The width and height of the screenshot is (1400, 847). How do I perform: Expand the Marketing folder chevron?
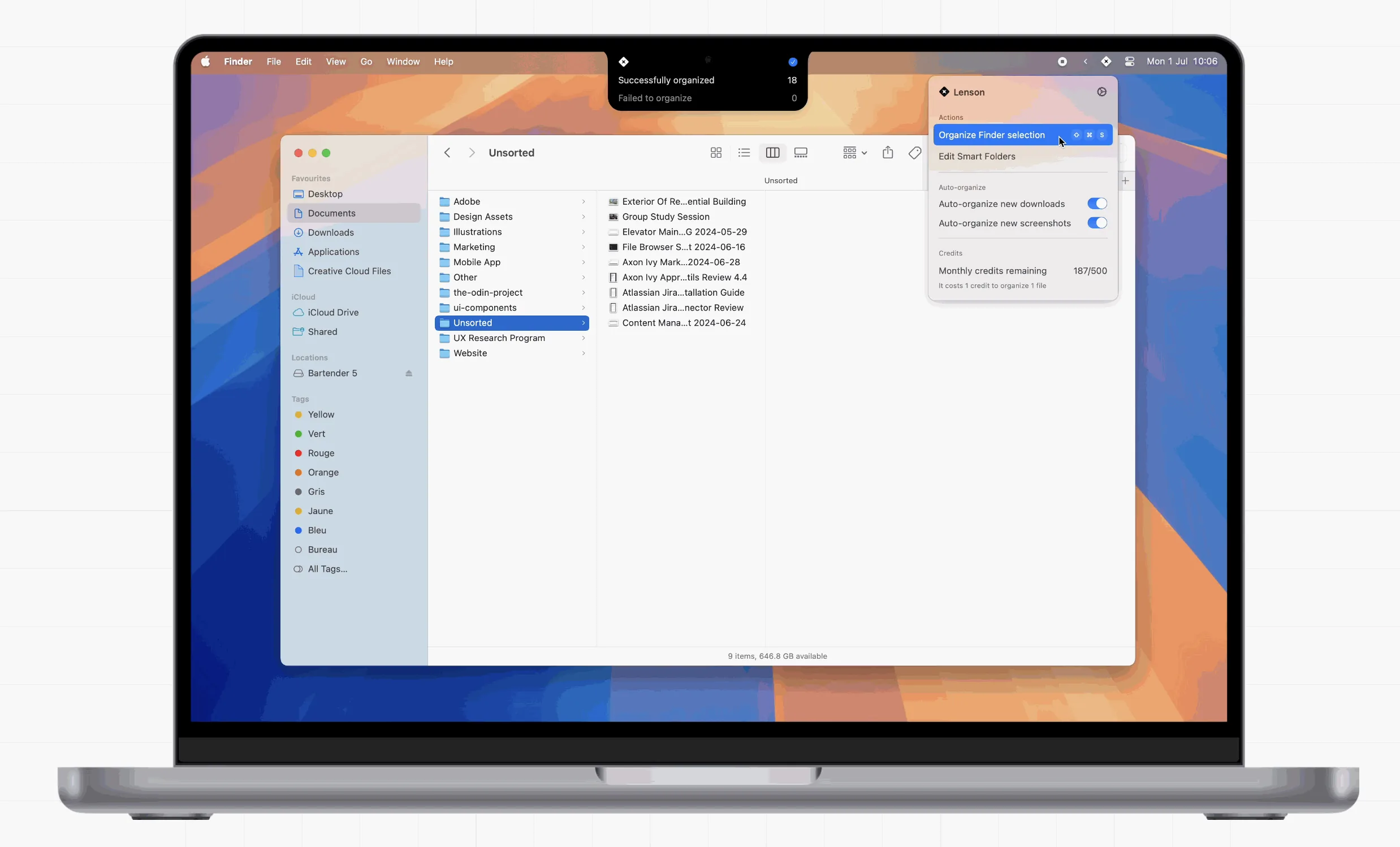click(583, 247)
